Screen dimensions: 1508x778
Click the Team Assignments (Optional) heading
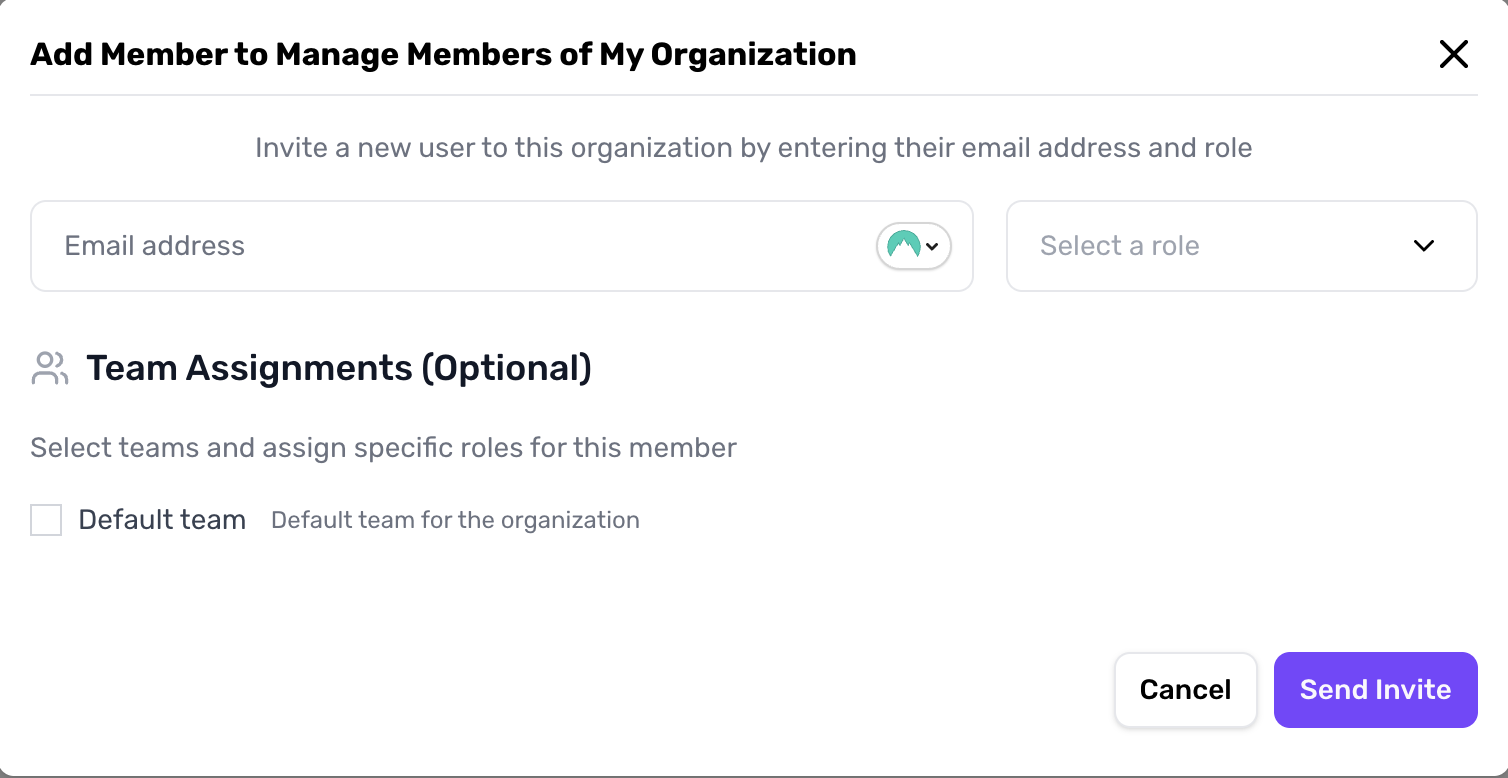coord(338,368)
